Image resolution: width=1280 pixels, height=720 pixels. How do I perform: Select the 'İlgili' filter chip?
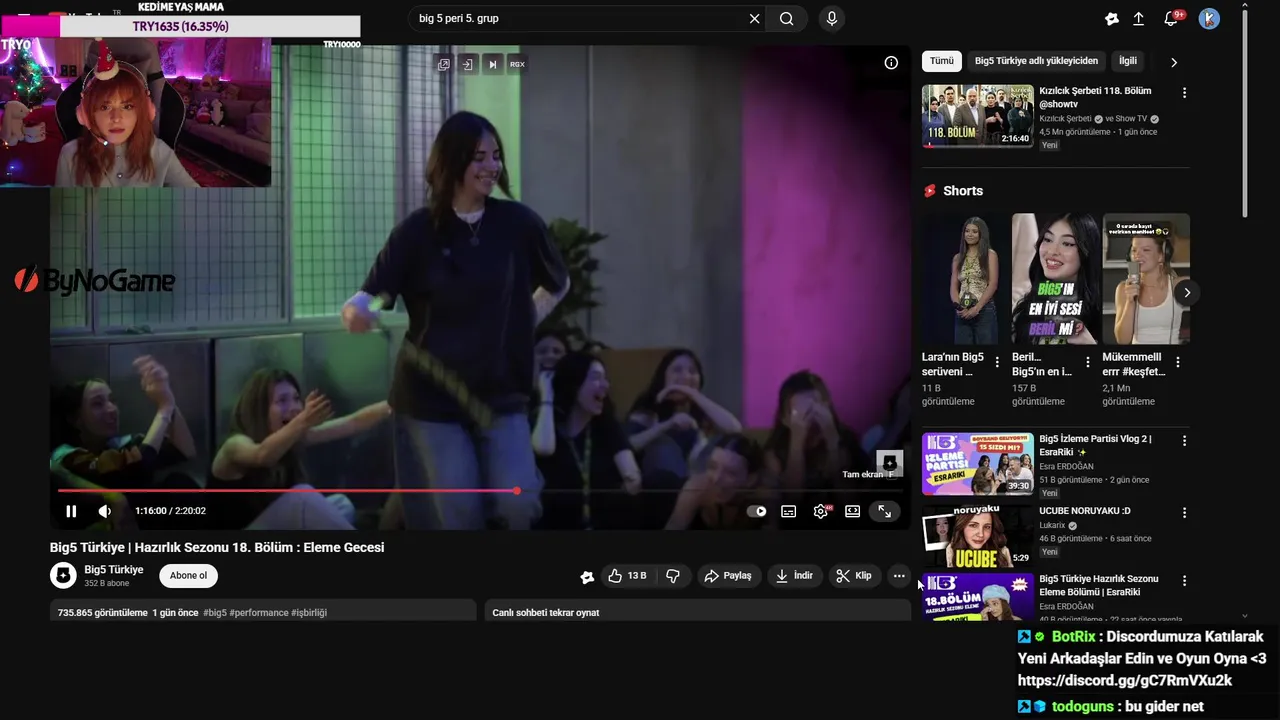[x=1127, y=61]
